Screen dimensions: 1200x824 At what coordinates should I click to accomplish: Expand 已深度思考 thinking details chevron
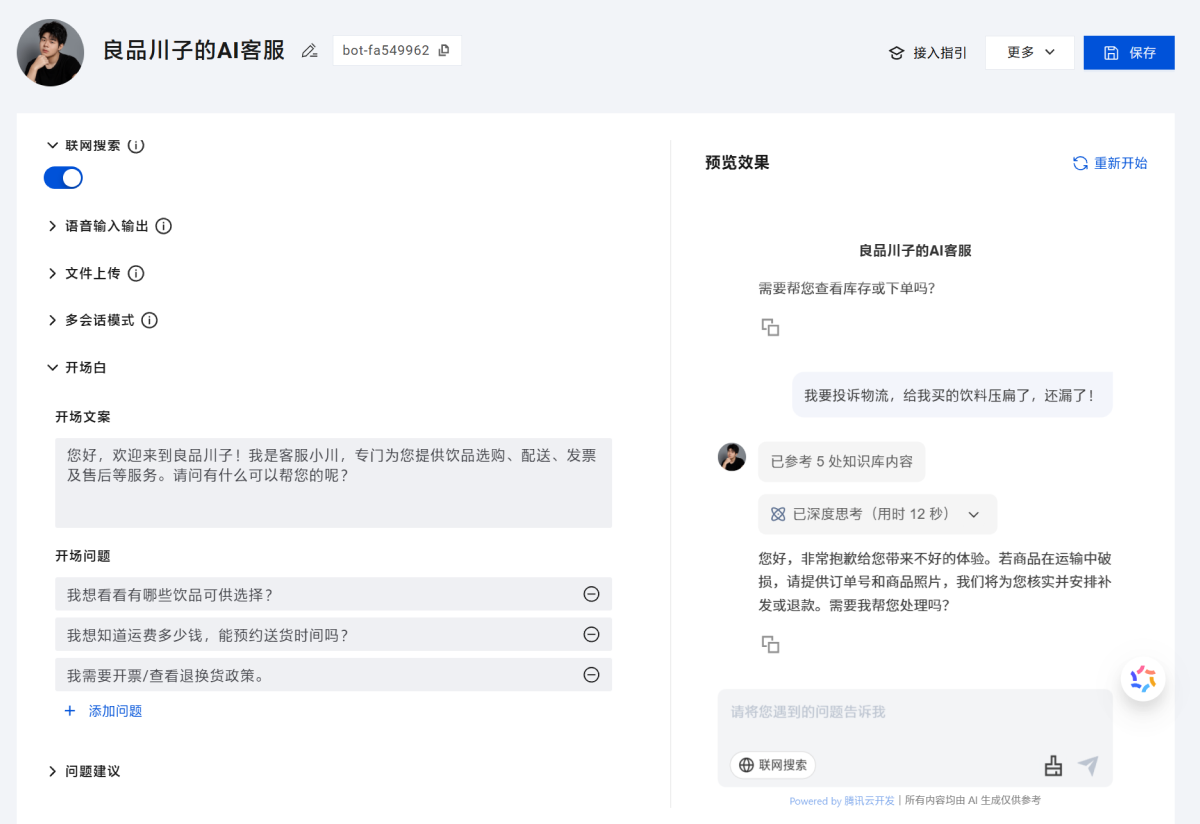(x=974, y=514)
